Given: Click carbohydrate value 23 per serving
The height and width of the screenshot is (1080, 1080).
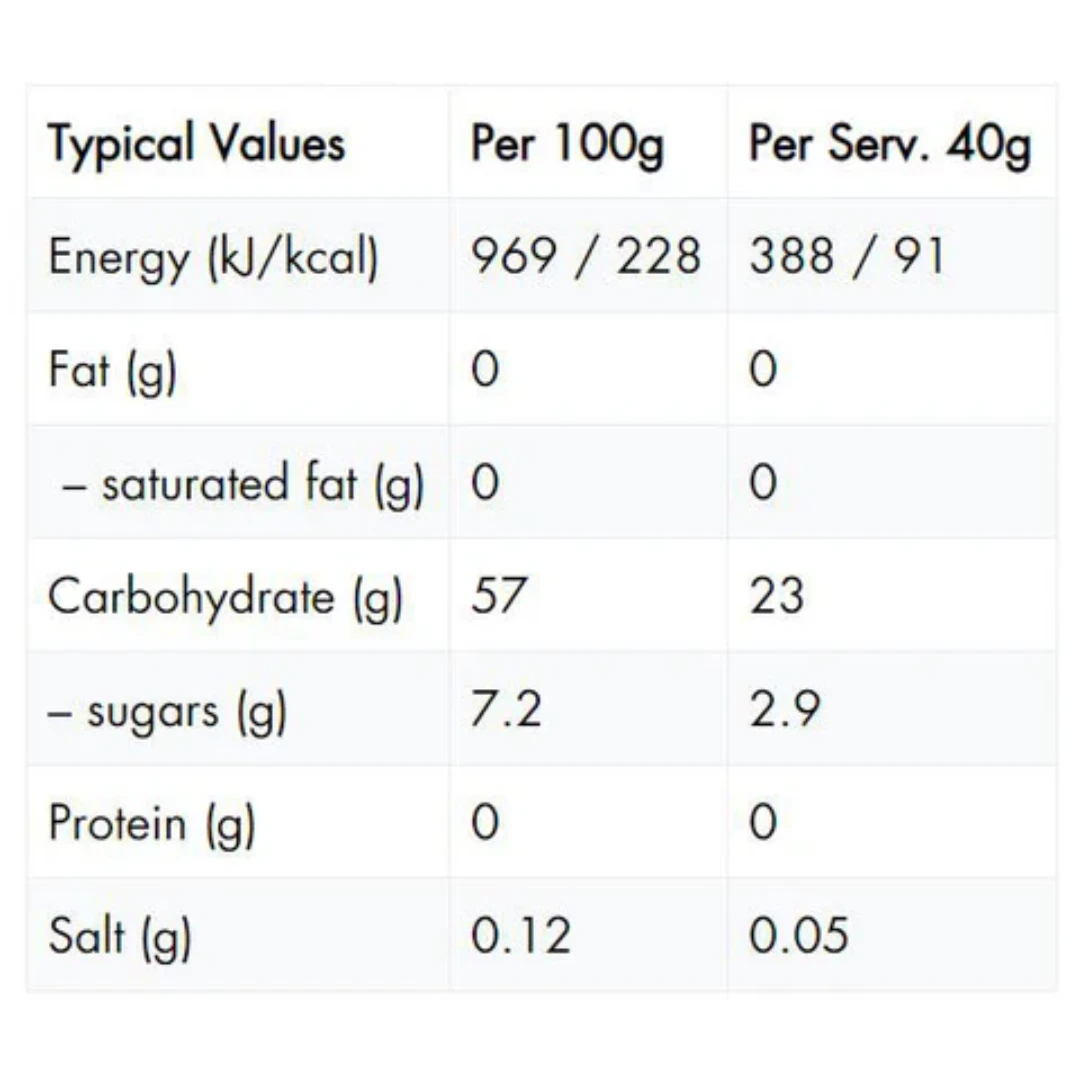Looking at the screenshot, I should point(777,595).
